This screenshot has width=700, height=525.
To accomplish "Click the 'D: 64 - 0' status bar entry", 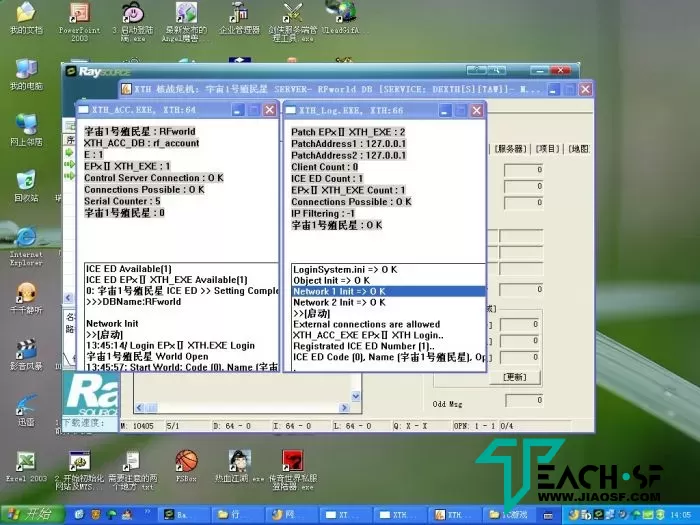I will (232, 426).
